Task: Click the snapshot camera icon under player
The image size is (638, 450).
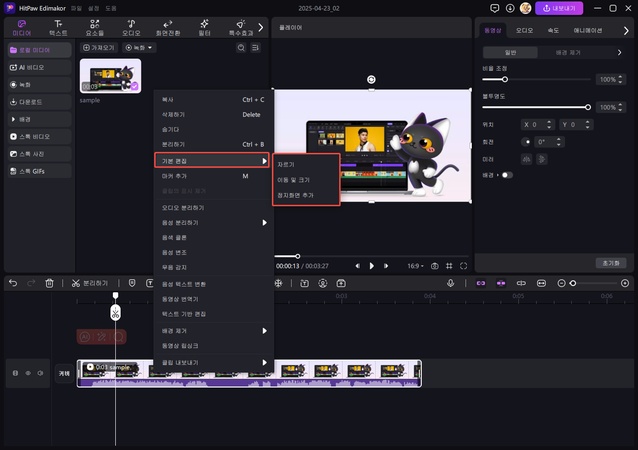Action: [435, 266]
